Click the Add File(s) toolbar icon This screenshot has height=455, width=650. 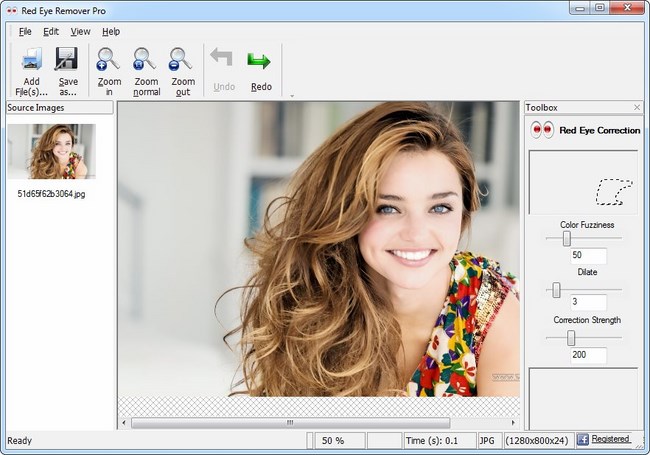click(31, 59)
